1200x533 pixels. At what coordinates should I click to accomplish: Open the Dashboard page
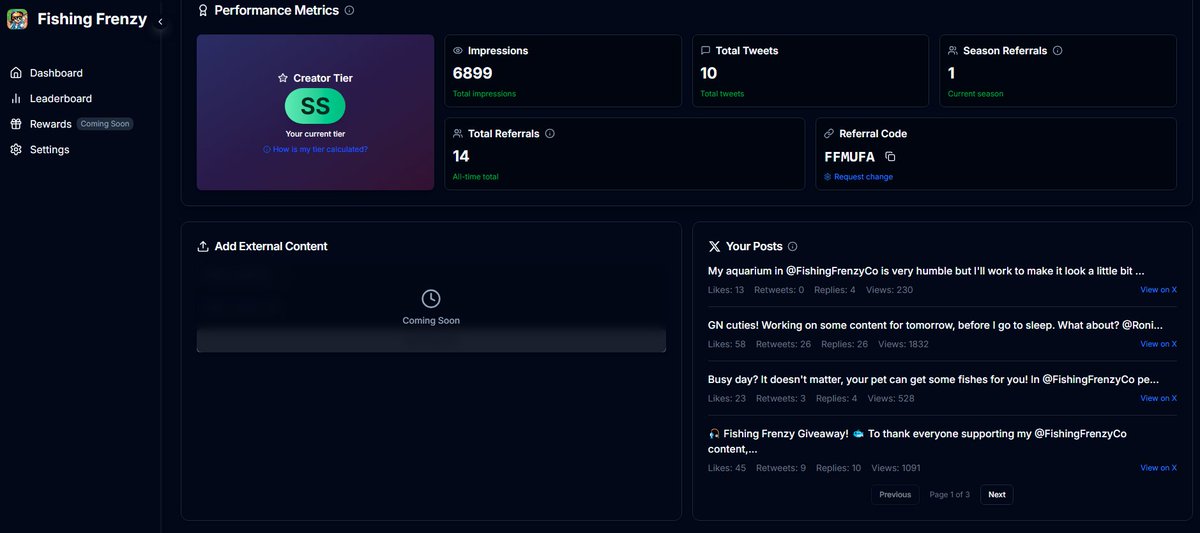pyautogui.click(x=56, y=73)
